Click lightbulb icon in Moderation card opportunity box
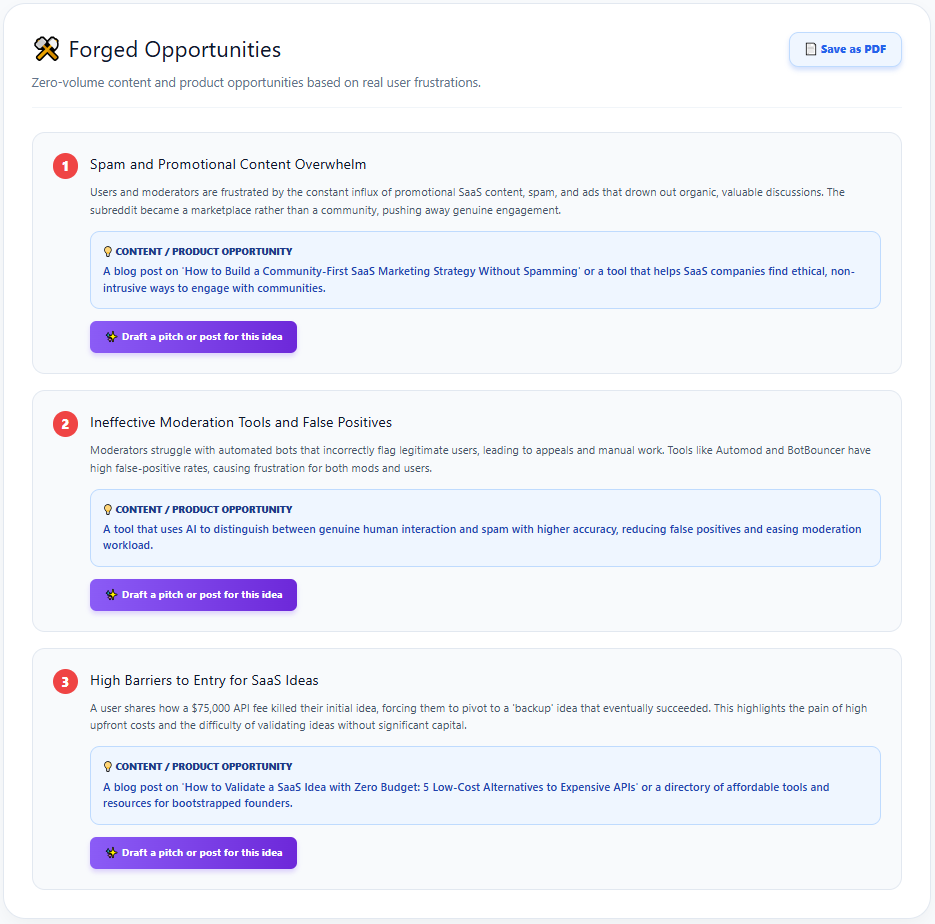This screenshot has height=924, width=935. click(108, 510)
